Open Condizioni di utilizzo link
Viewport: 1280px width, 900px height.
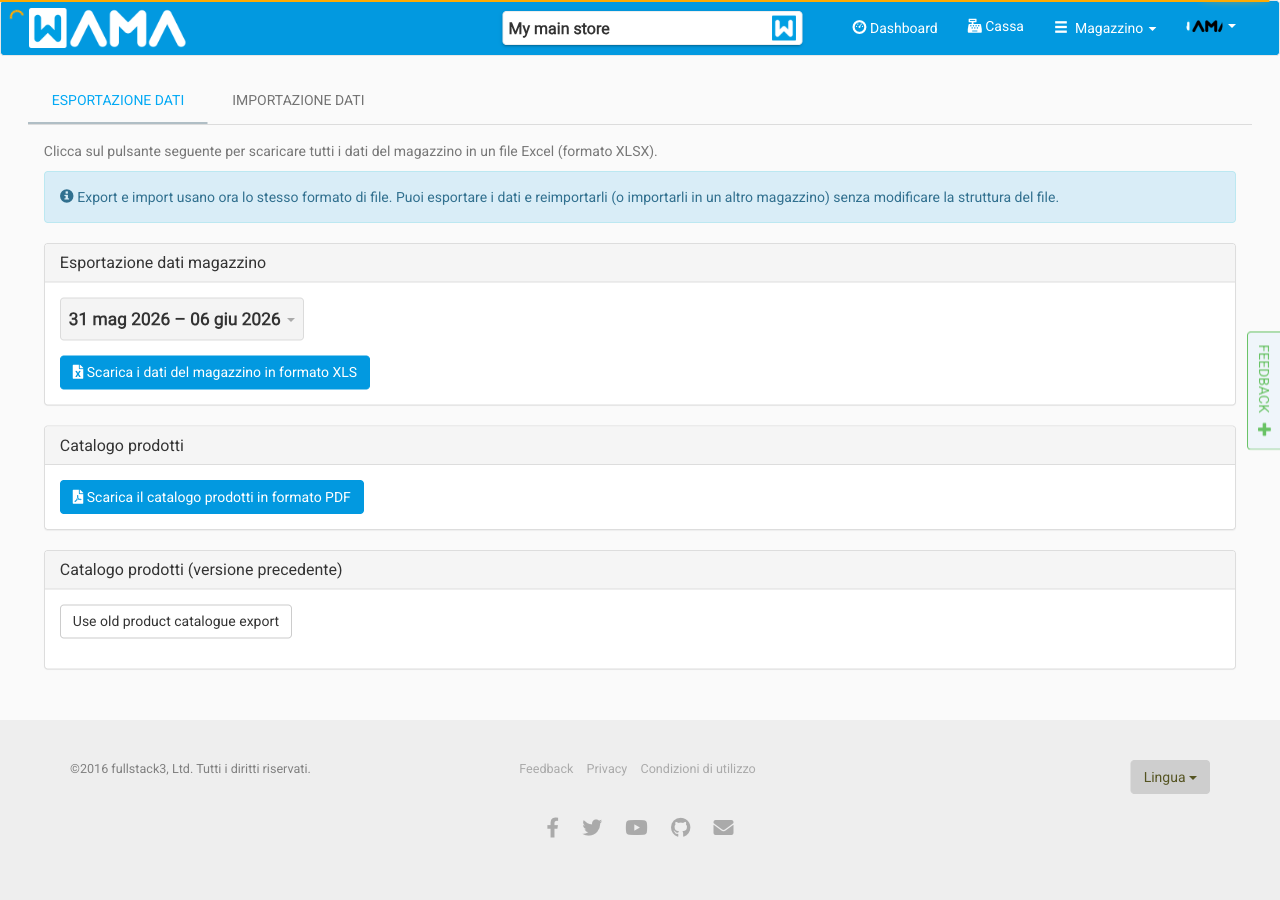click(x=698, y=769)
